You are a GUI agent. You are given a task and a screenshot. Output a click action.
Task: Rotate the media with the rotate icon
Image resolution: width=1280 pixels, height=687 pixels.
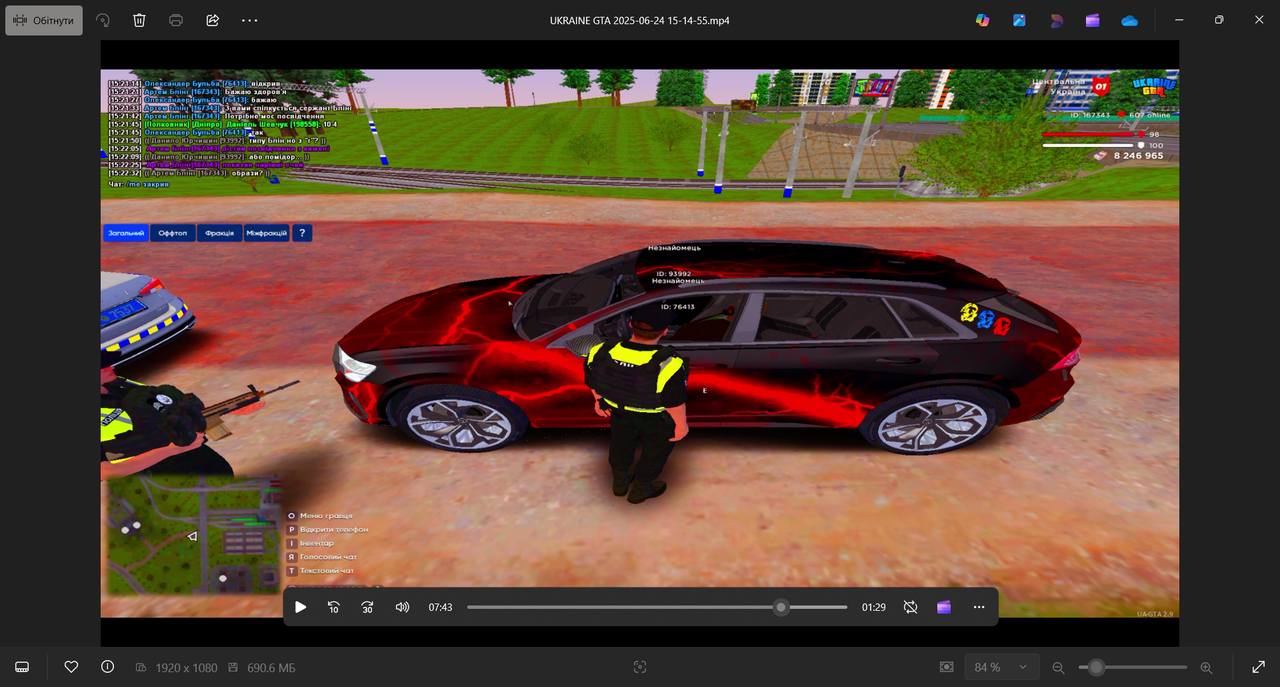[x=102, y=20]
